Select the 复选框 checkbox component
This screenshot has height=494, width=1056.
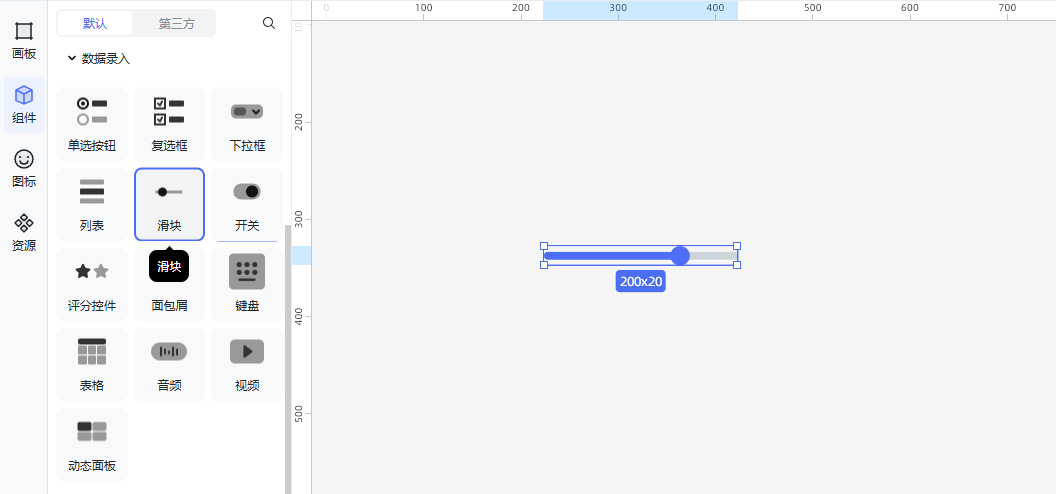point(169,124)
